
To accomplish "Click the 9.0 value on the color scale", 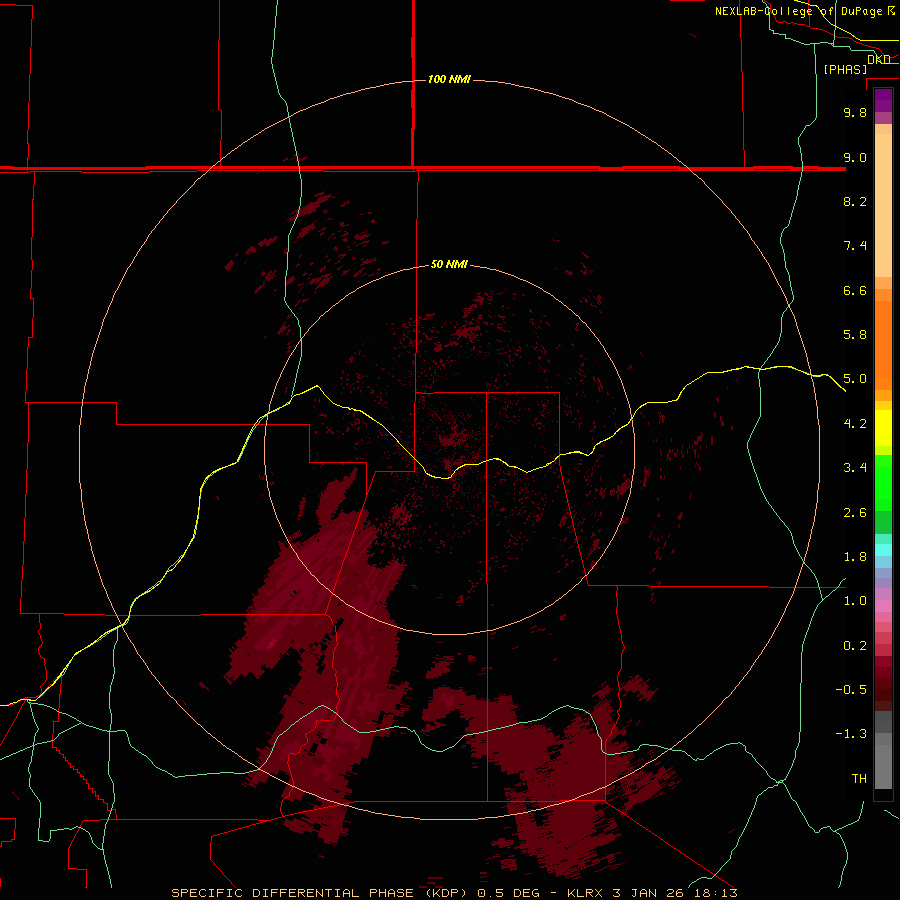I will (x=855, y=157).
